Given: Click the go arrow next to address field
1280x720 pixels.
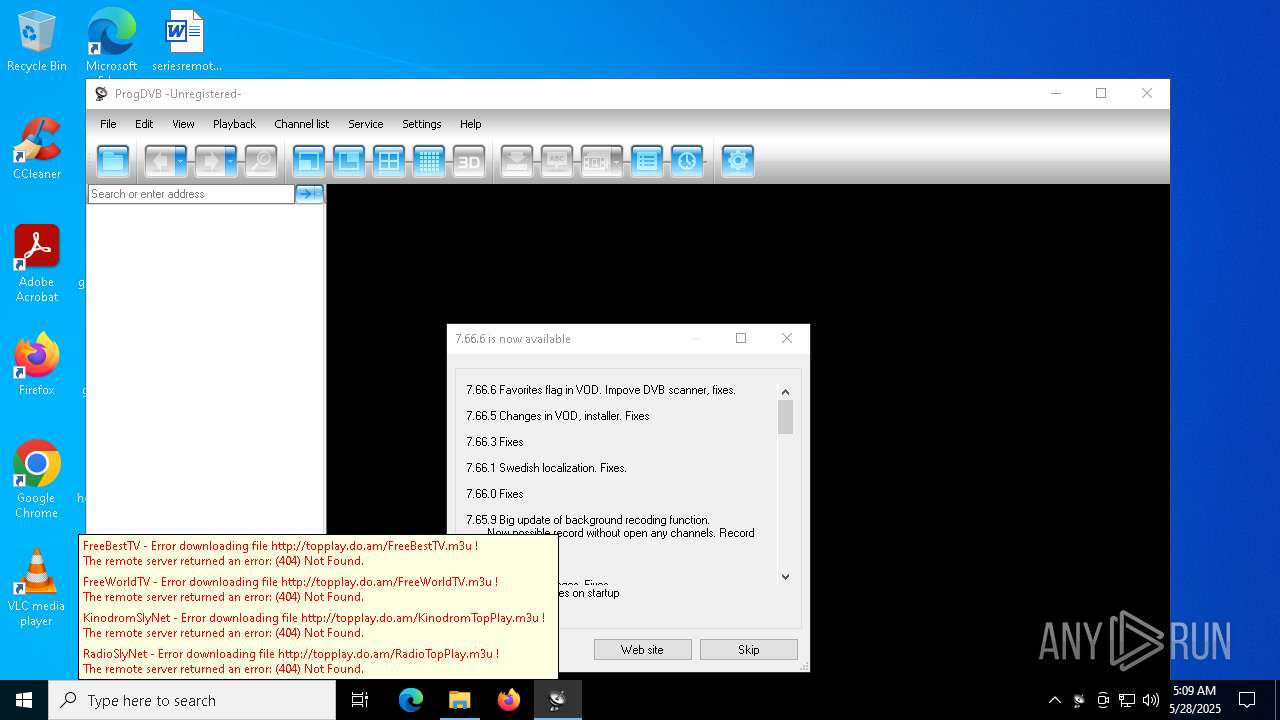Looking at the screenshot, I should [x=305, y=194].
